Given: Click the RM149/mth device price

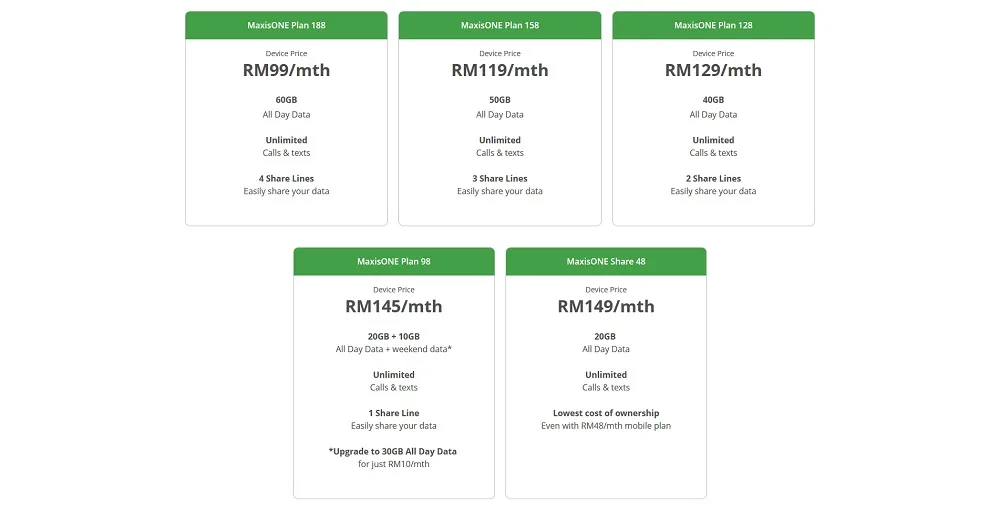Looking at the screenshot, I should (x=606, y=306).
